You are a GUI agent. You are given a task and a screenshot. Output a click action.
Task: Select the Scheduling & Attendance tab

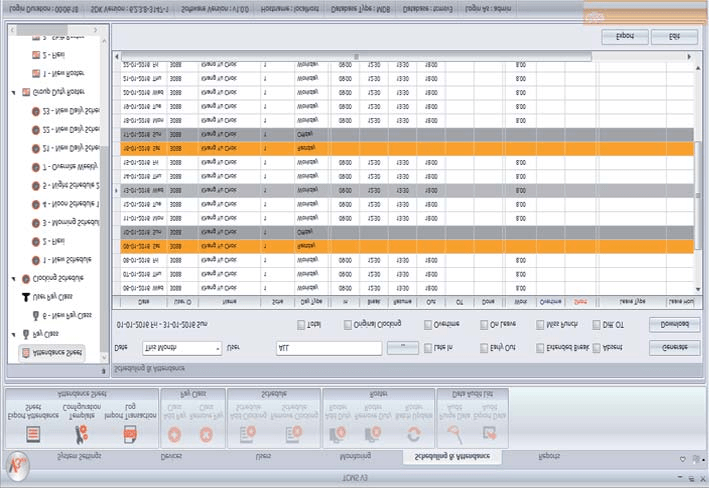(452, 456)
